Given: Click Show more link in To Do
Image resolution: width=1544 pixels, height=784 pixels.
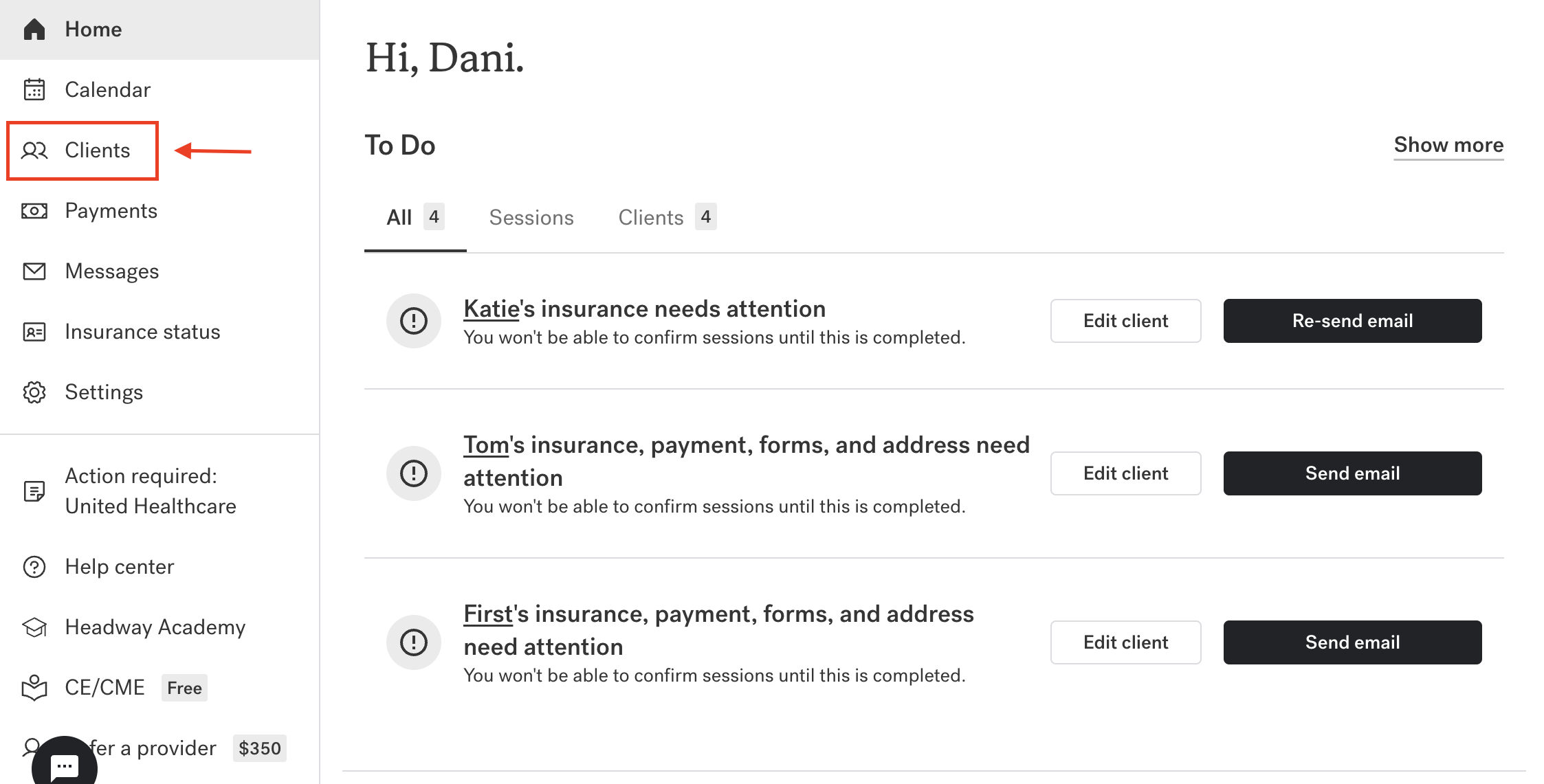Looking at the screenshot, I should click(x=1448, y=145).
